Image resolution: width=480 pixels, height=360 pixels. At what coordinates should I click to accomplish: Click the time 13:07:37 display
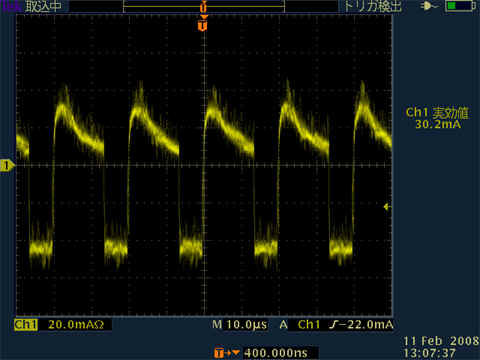430,353
